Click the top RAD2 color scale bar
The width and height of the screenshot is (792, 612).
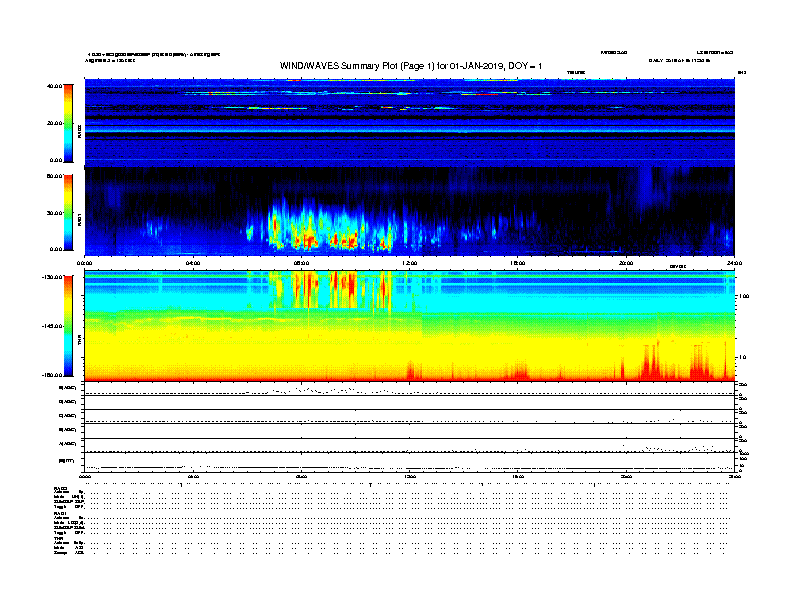68,123
